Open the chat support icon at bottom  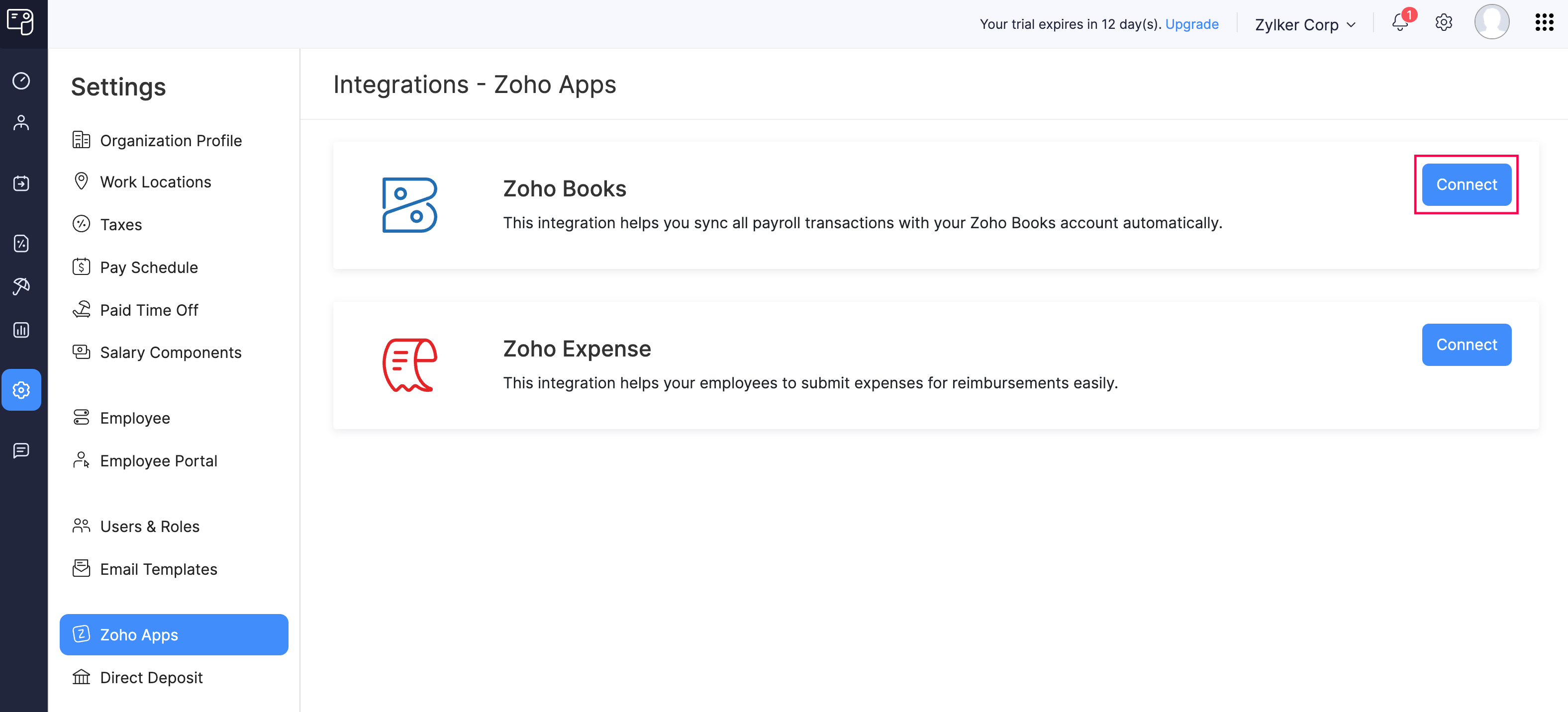(x=22, y=449)
